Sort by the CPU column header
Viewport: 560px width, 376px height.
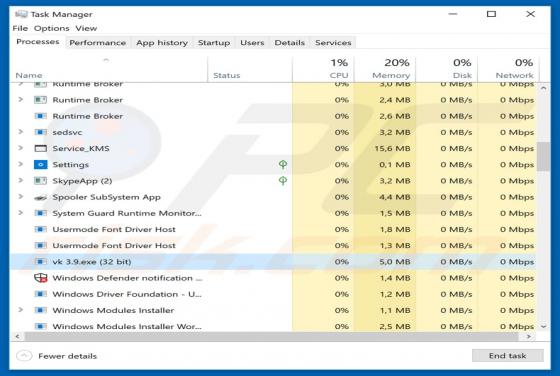click(x=323, y=69)
